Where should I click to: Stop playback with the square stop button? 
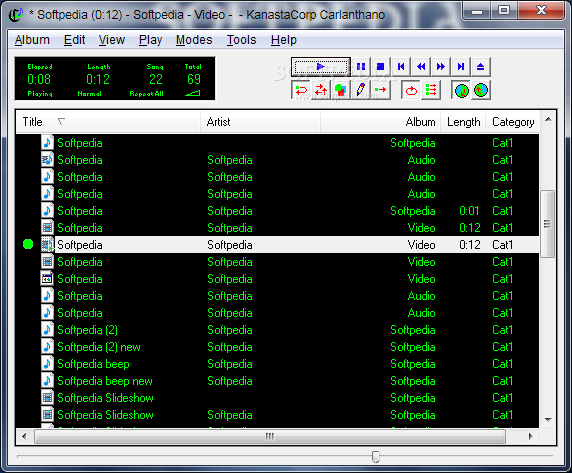coord(380,67)
